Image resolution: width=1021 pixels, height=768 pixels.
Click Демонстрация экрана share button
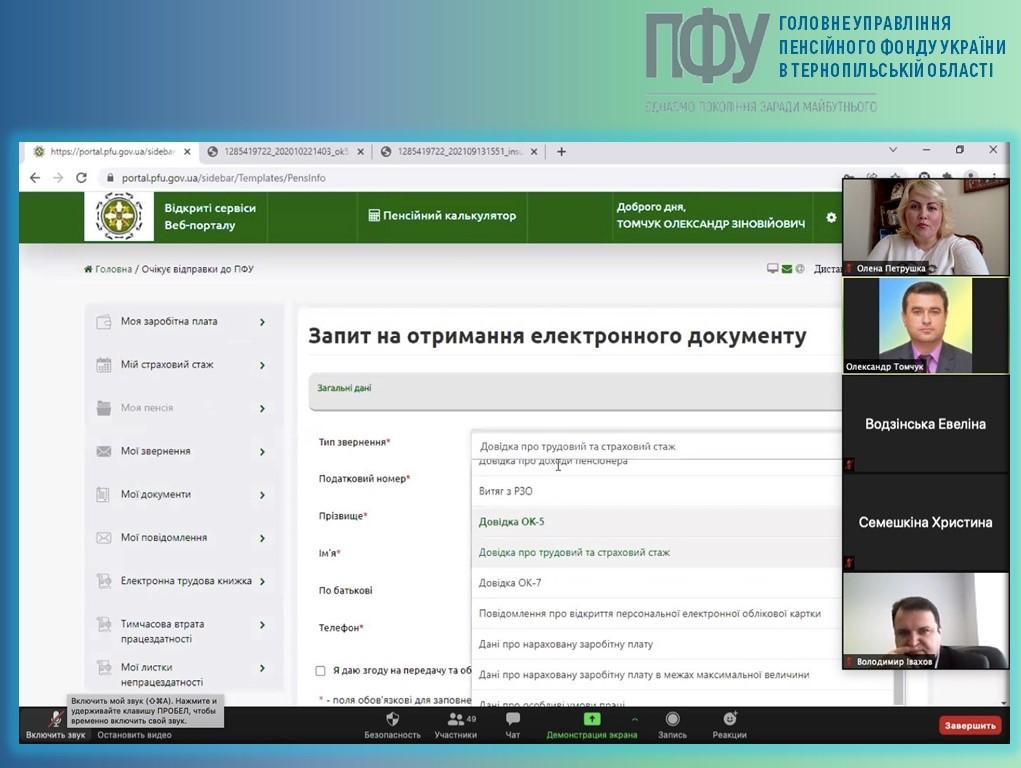click(592, 725)
